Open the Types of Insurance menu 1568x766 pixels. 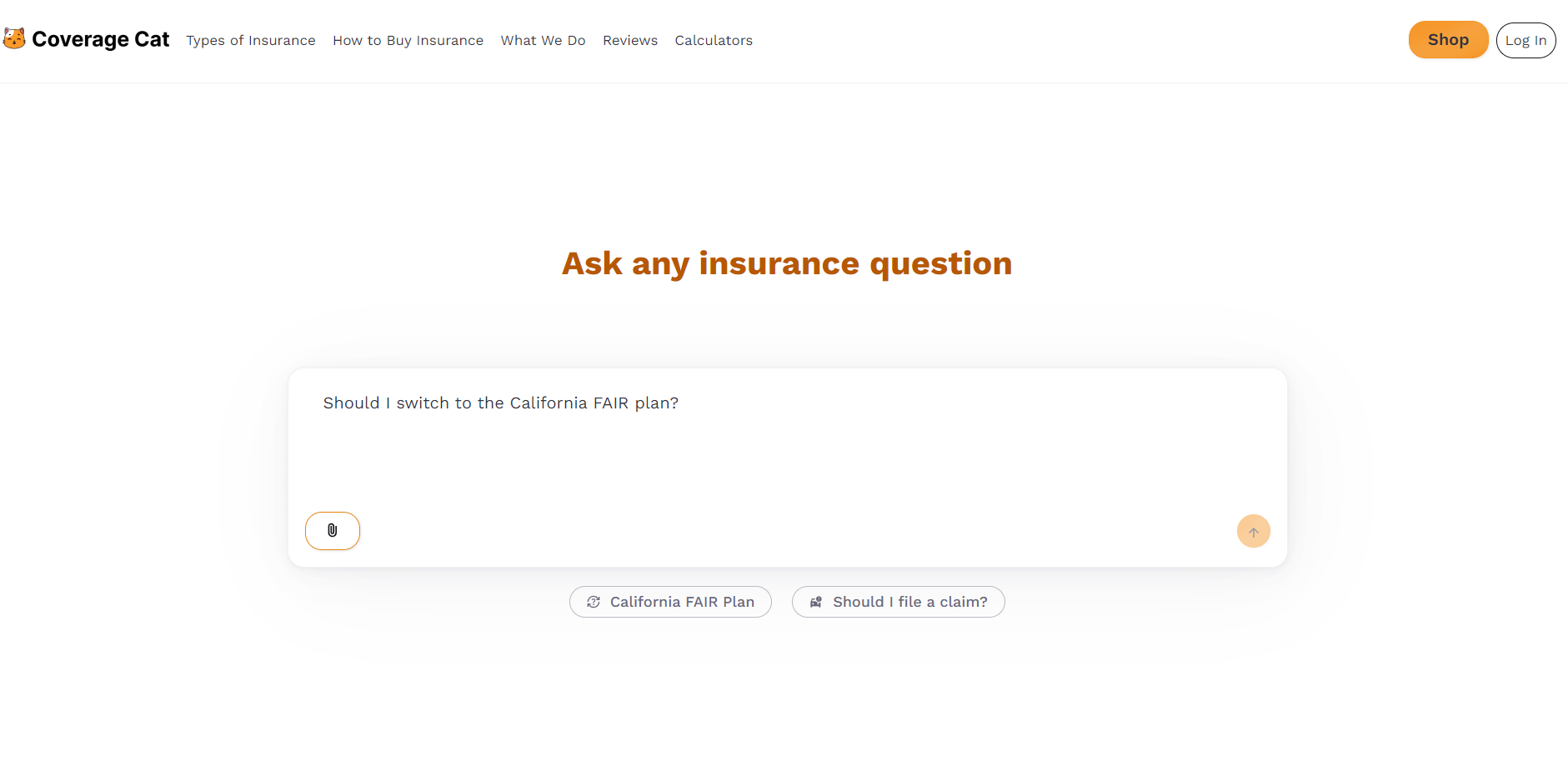tap(251, 40)
